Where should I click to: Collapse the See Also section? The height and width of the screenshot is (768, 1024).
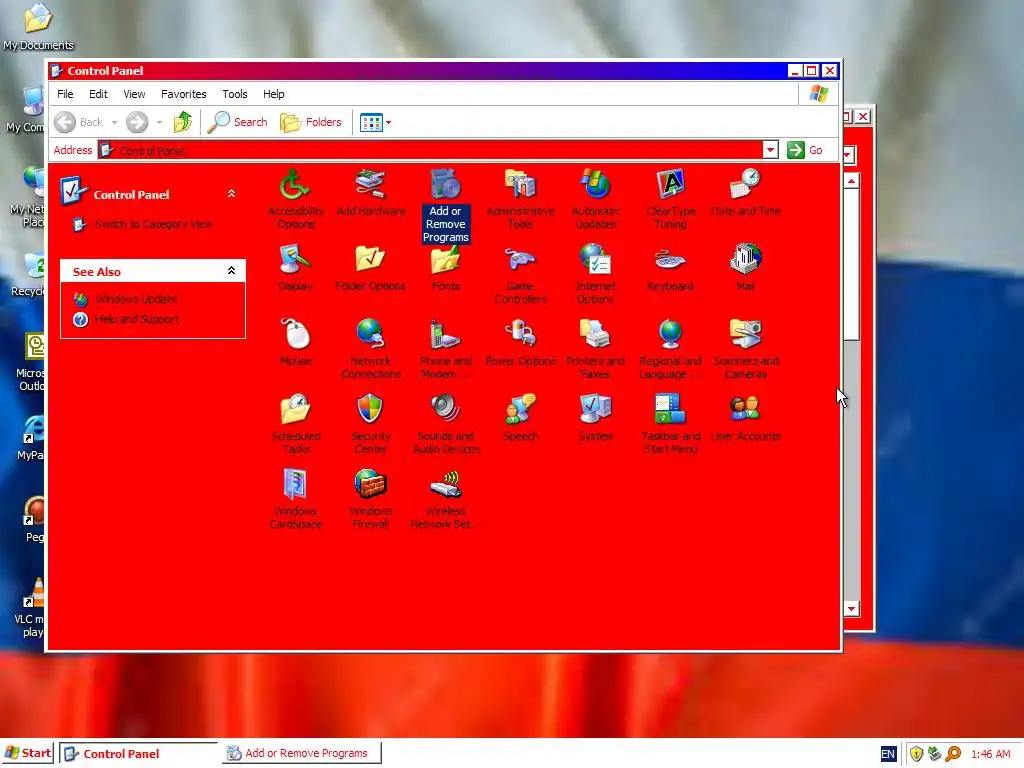pyautogui.click(x=231, y=270)
